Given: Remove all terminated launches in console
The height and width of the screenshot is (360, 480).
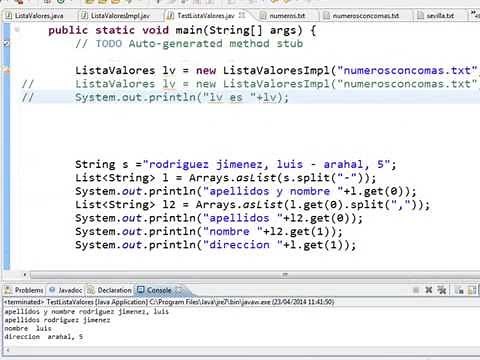Looking at the screenshot, I should [442, 290].
